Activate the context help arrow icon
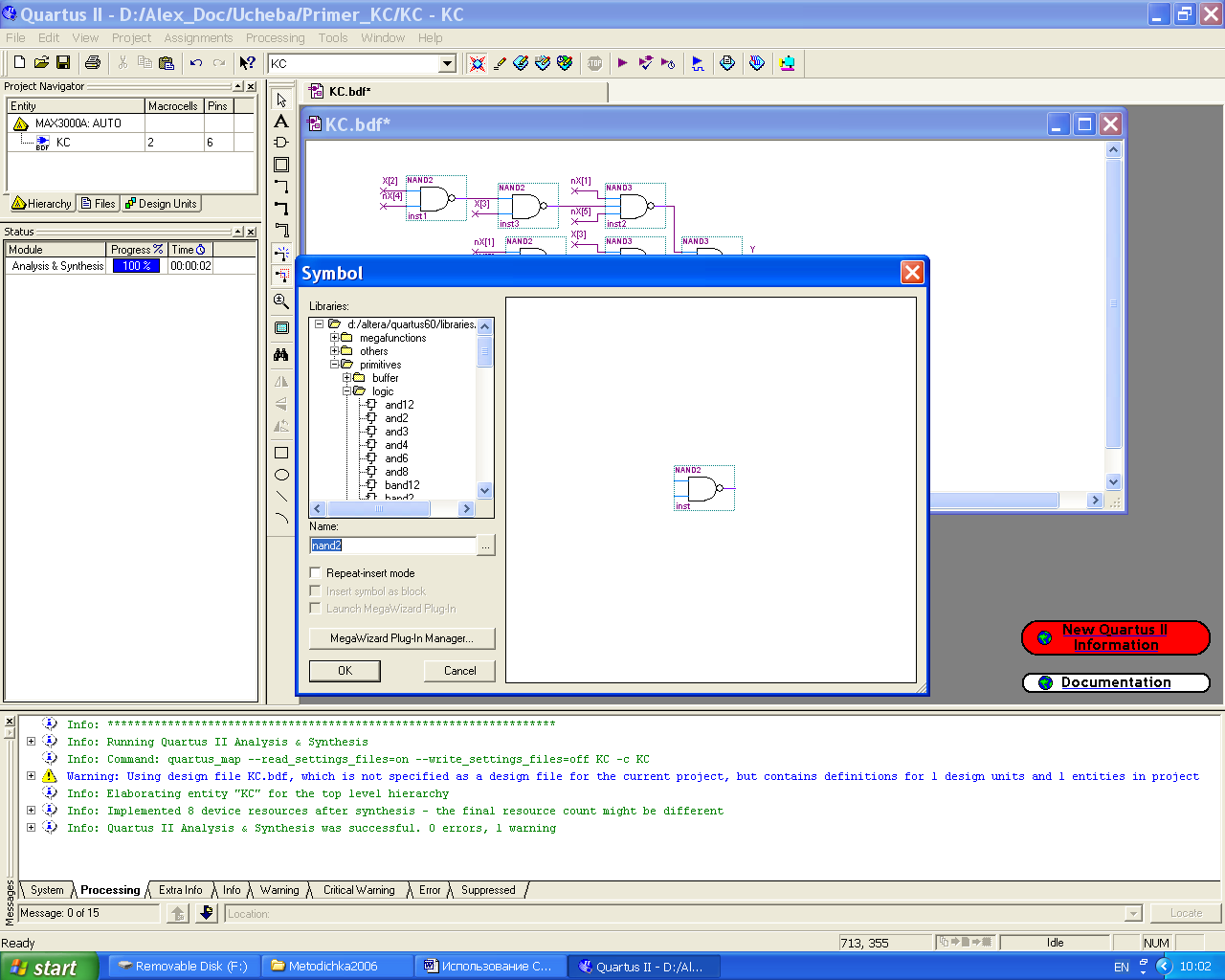 coord(248,63)
